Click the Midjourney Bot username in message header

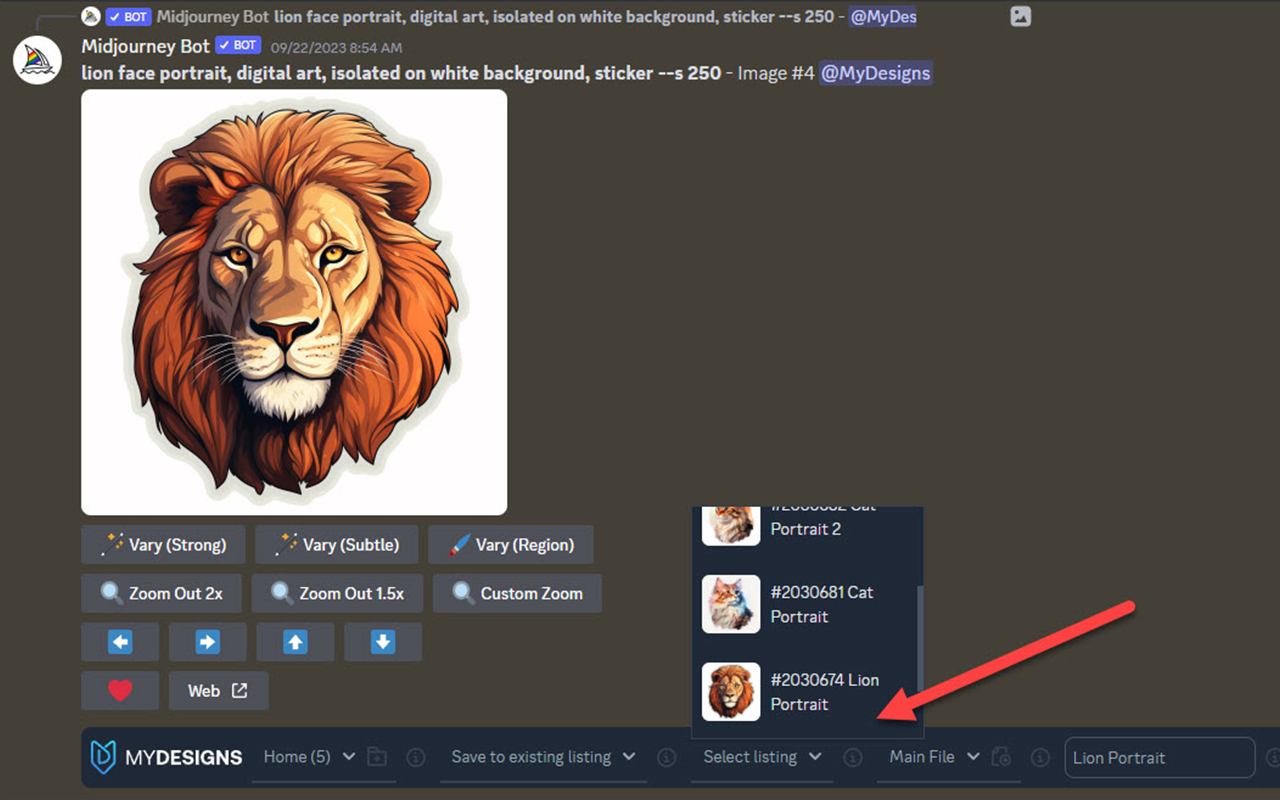146,46
